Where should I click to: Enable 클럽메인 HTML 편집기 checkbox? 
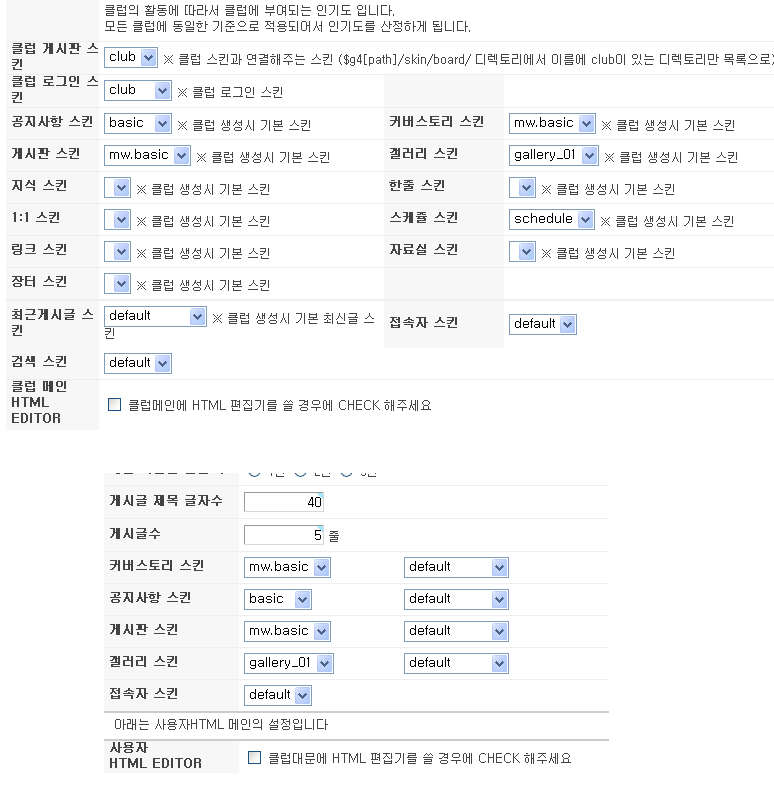pos(114,405)
